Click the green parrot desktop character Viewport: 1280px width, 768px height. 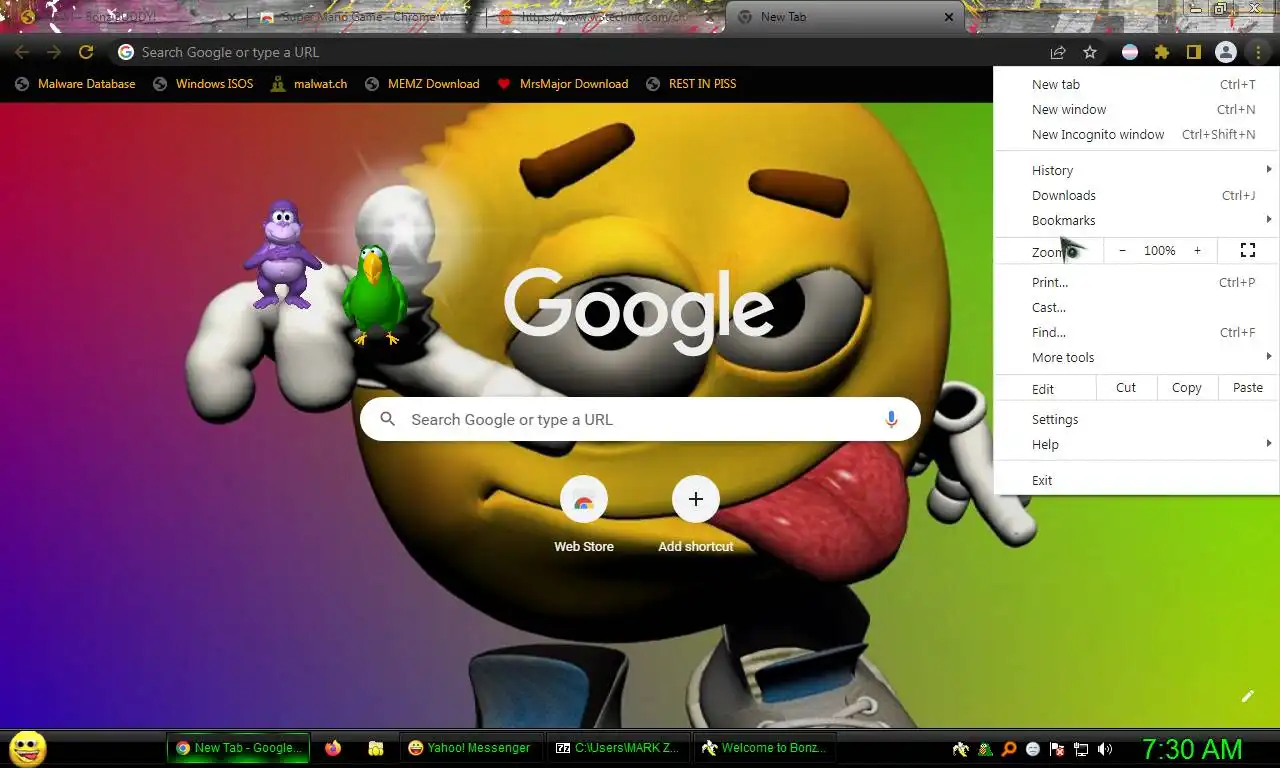(374, 295)
